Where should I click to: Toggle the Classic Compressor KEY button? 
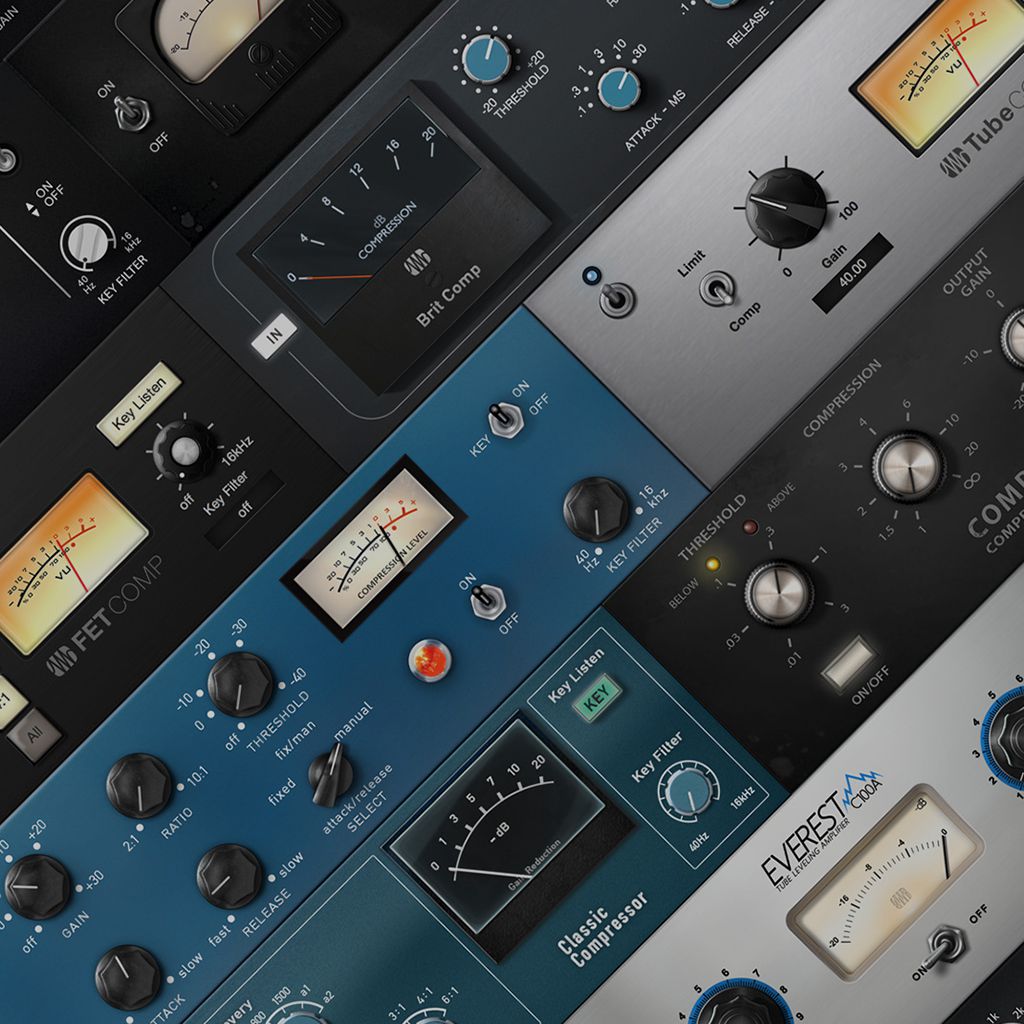(x=597, y=699)
